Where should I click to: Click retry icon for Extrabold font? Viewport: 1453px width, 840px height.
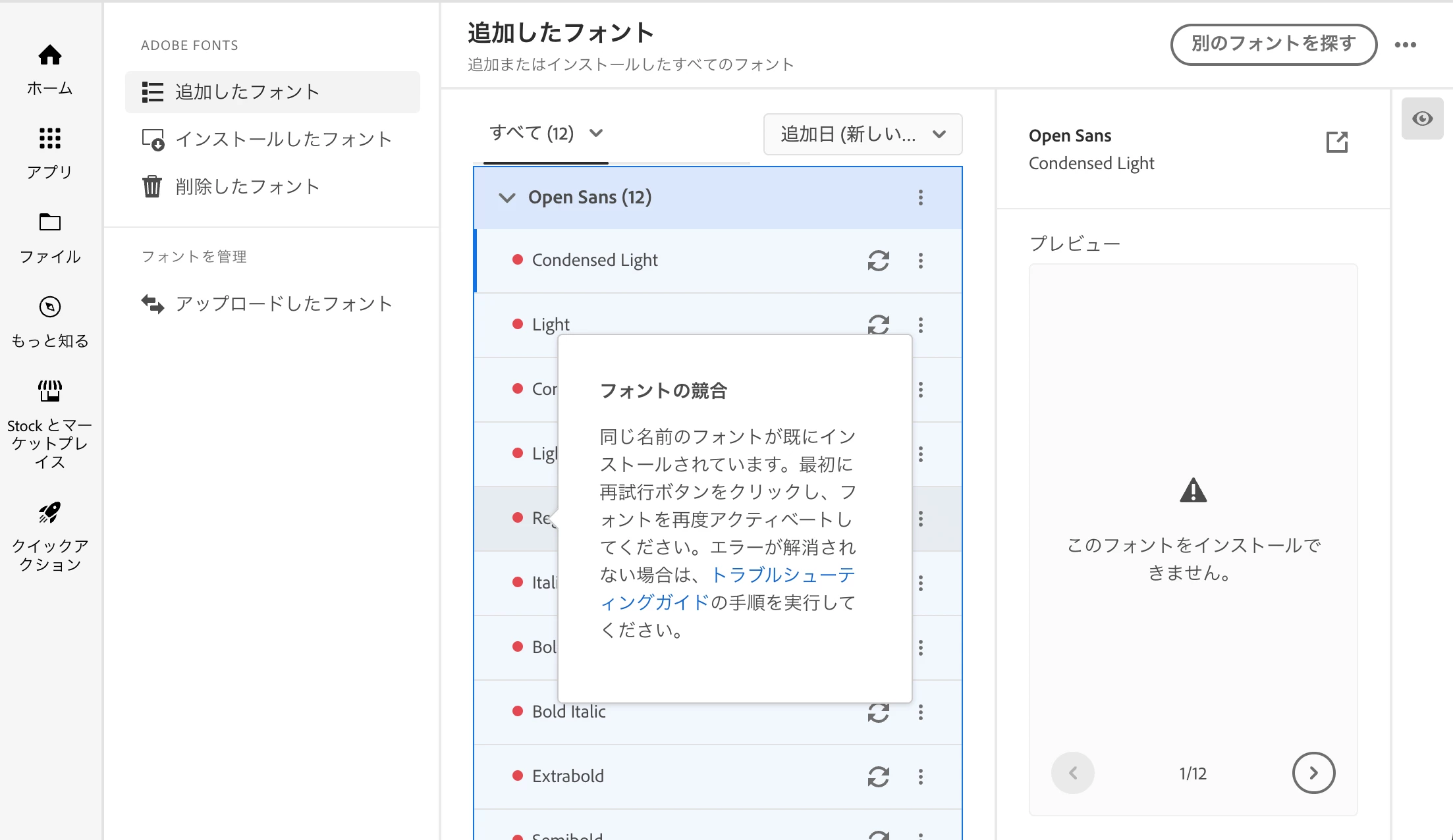coord(878,777)
